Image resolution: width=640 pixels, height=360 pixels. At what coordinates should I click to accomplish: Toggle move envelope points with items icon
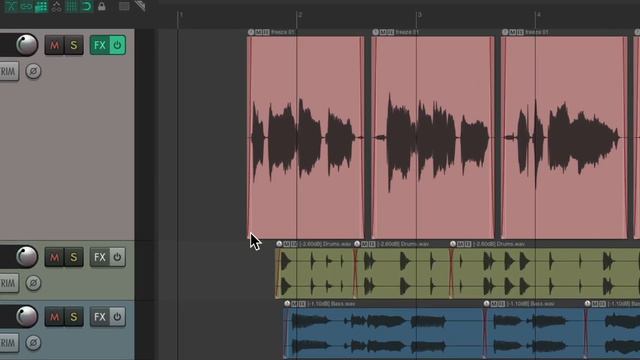[56, 6]
